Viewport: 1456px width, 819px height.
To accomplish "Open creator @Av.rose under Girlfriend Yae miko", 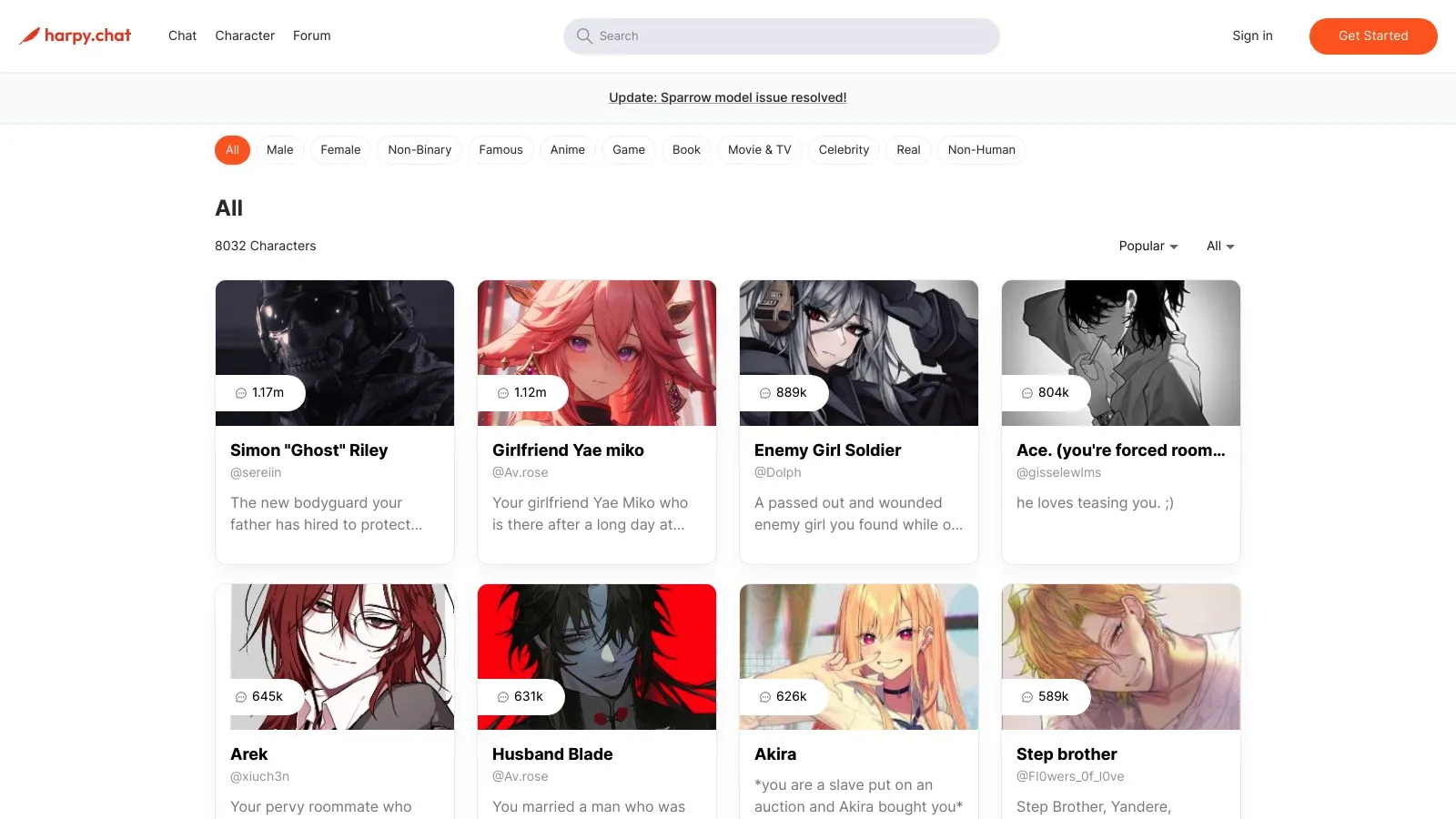I will coord(521,472).
